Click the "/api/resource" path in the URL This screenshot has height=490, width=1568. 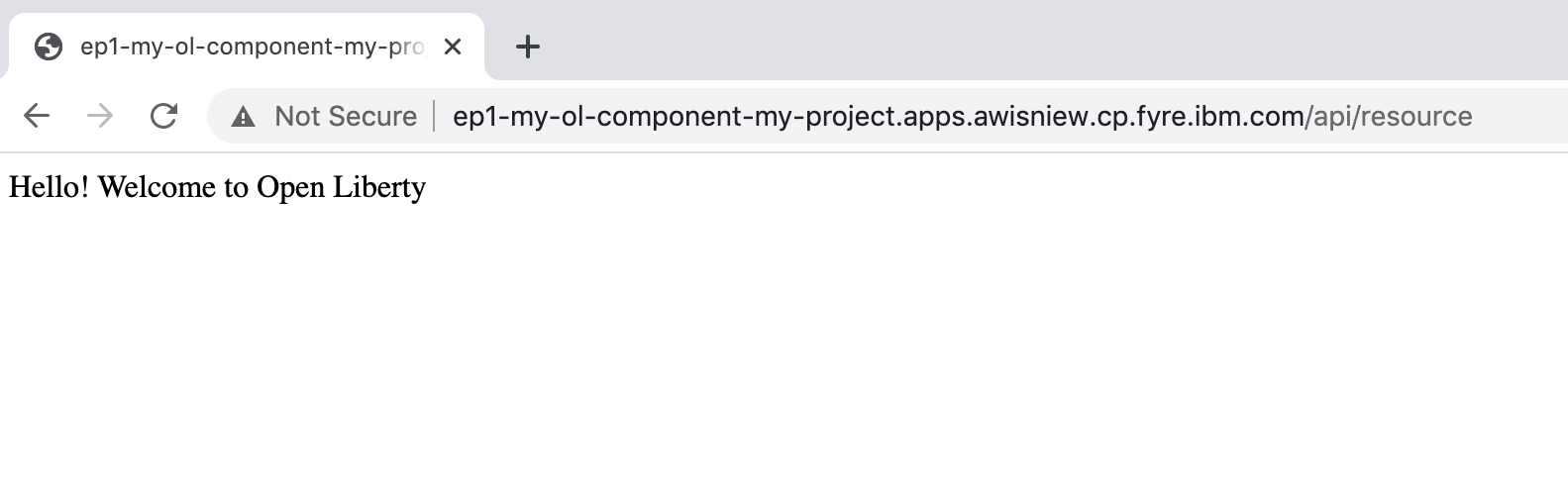click(x=1390, y=117)
